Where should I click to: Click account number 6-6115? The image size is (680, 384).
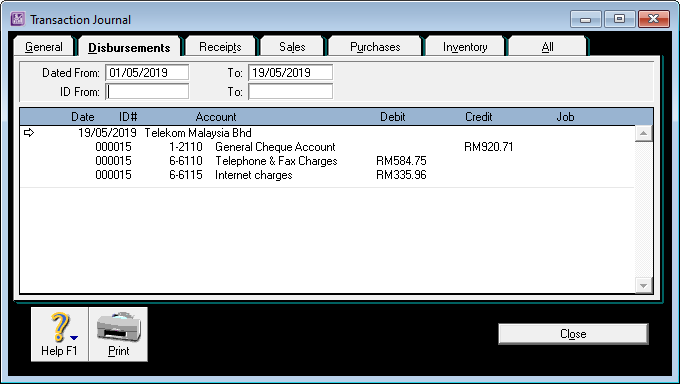pyautogui.click(x=186, y=175)
